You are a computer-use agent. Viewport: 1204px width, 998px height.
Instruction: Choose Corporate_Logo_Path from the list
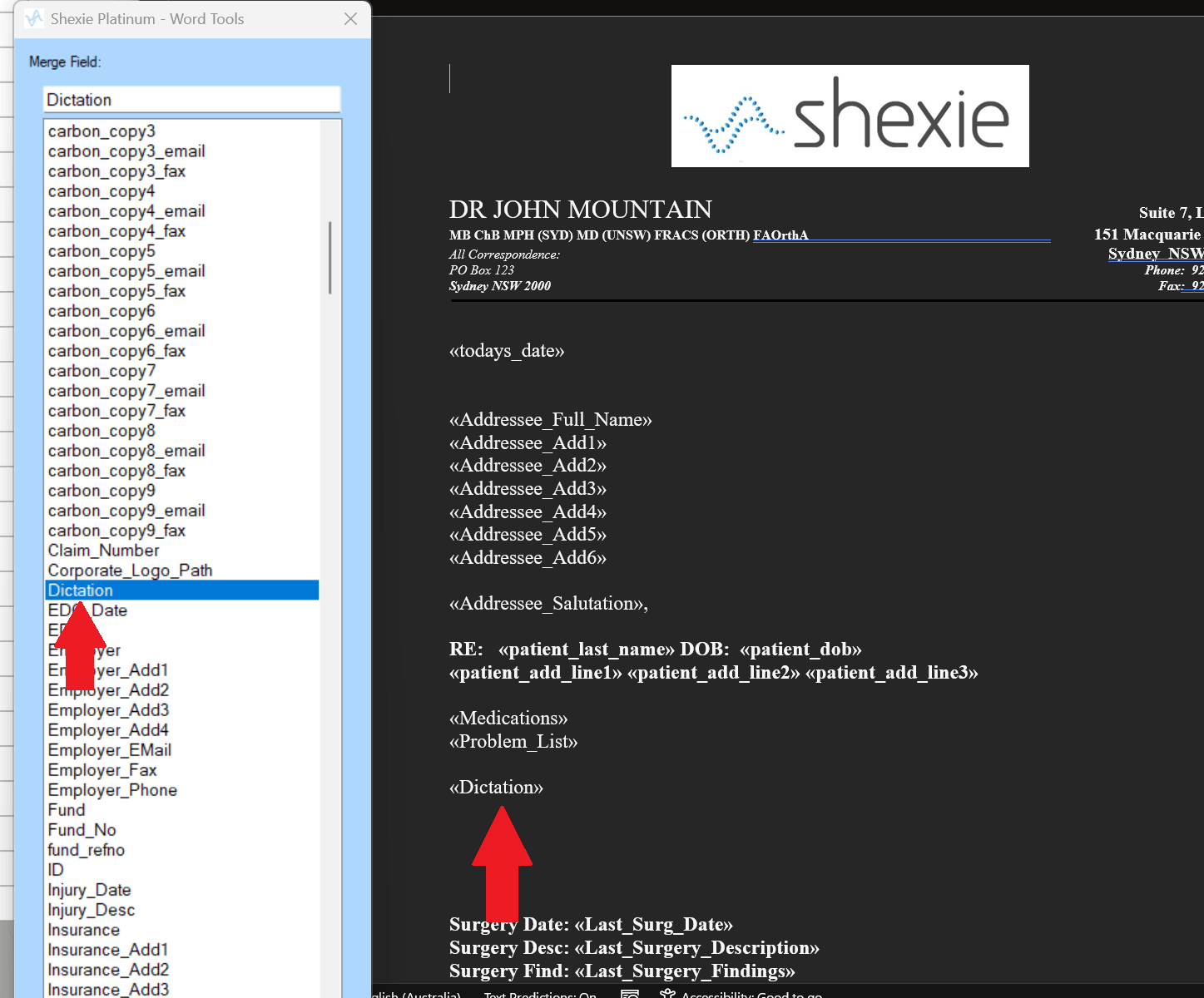[x=181, y=571]
